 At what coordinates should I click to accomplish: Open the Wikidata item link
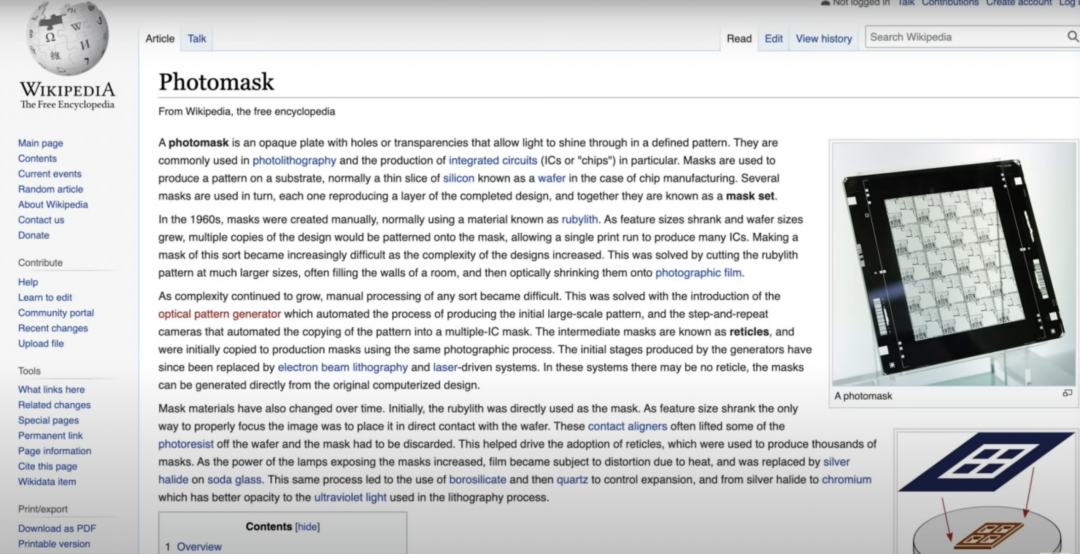47,482
